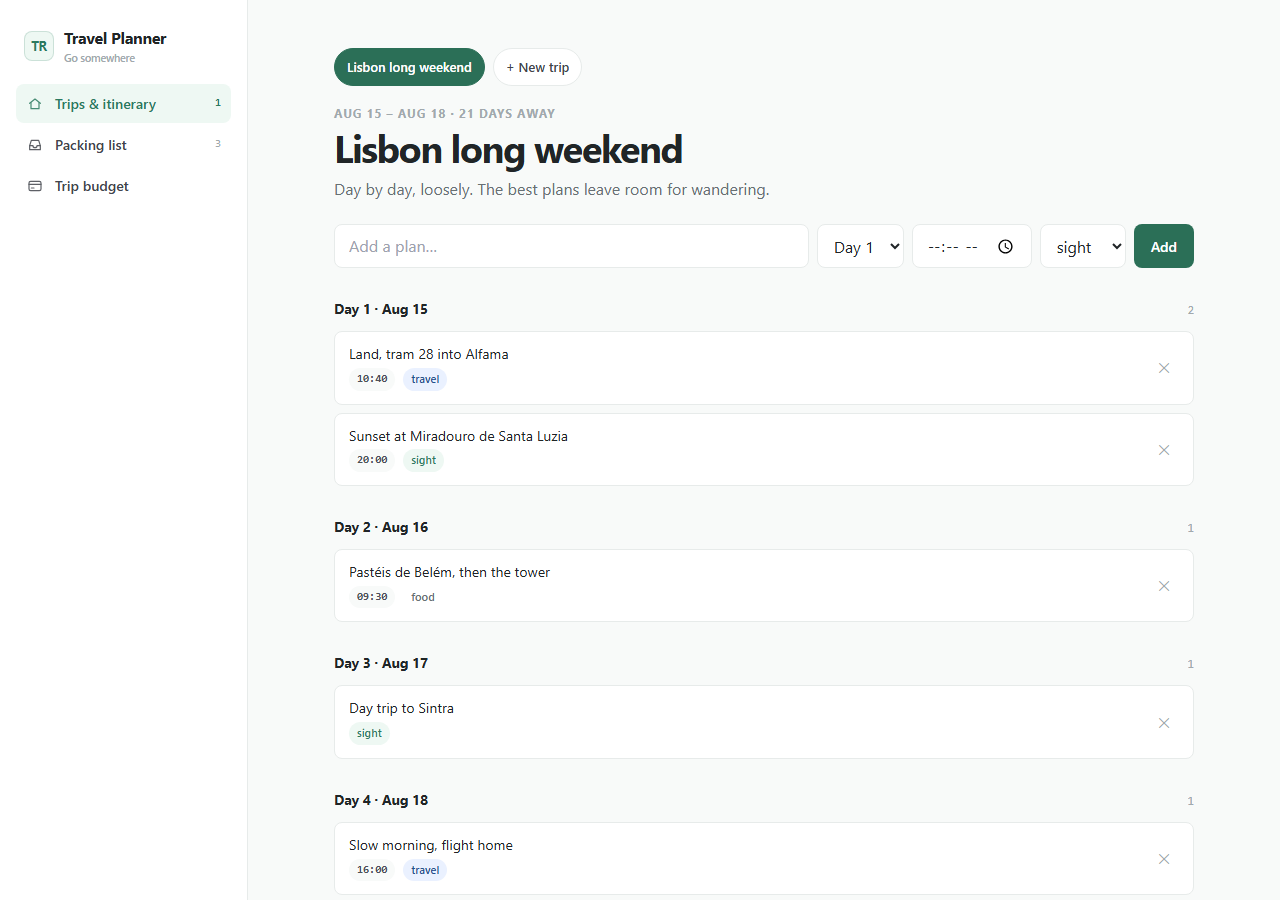Focus the Add a plan text field
1280x900 pixels.
(x=571, y=246)
